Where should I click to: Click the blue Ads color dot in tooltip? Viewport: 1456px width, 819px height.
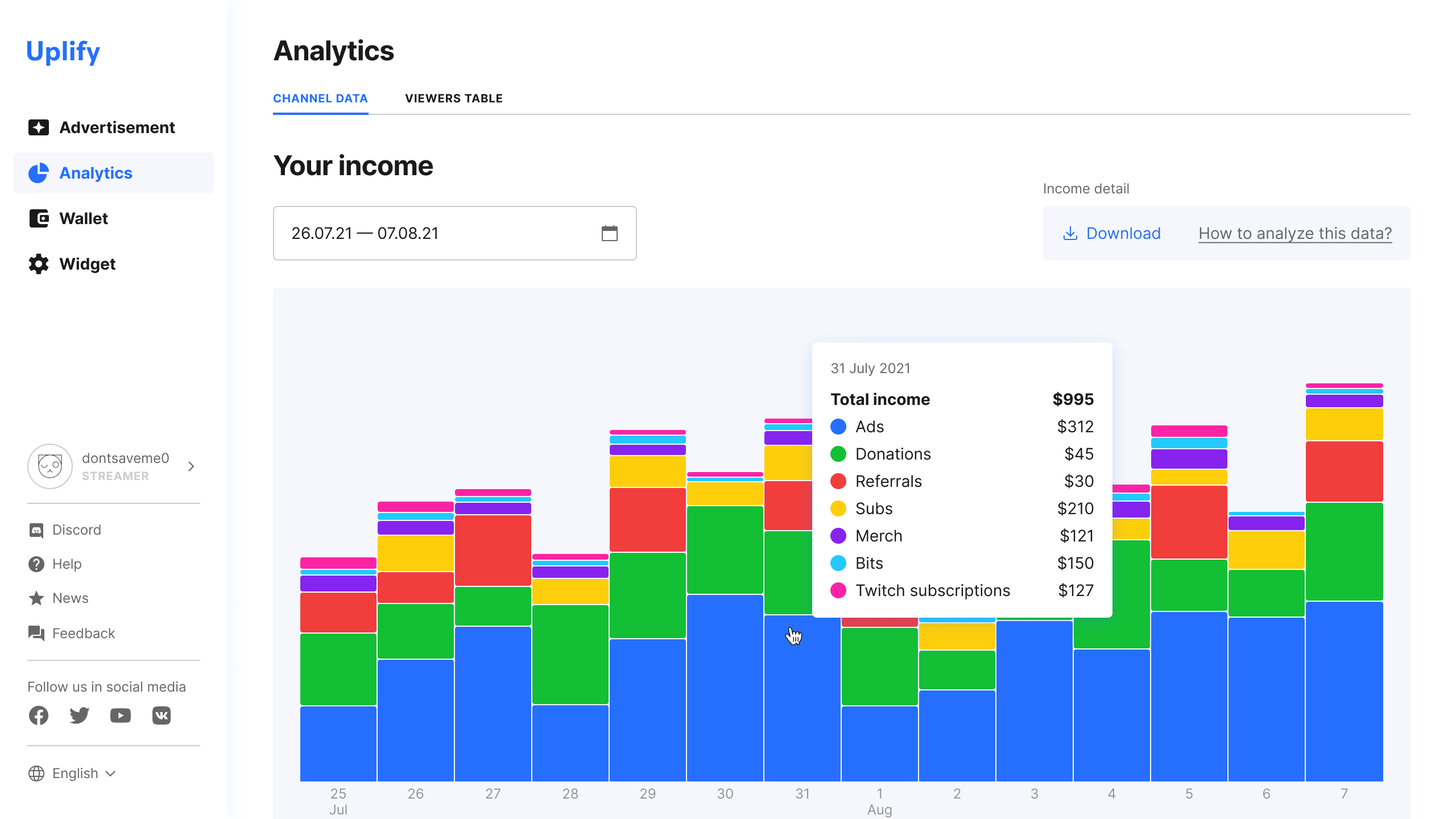[838, 427]
